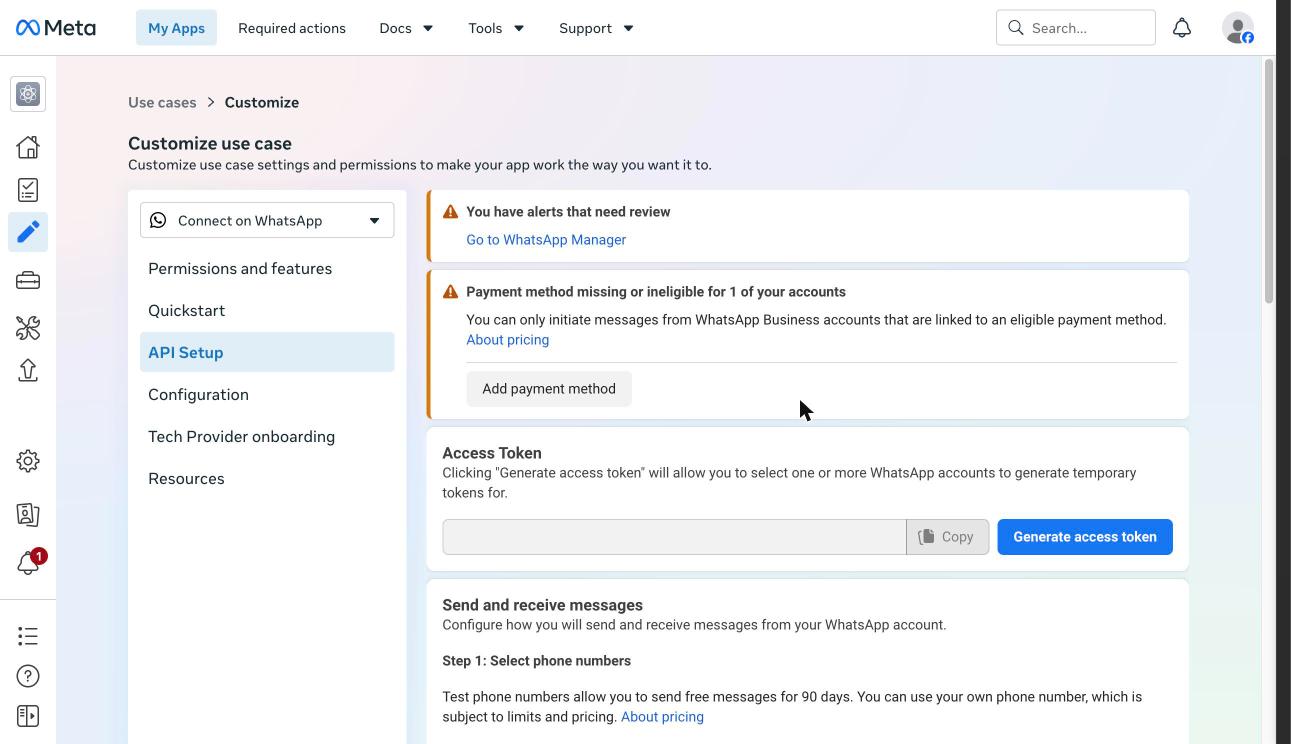The height and width of the screenshot is (744, 1291).
Task: Click the alerts review warning icon
Action: click(450, 212)
